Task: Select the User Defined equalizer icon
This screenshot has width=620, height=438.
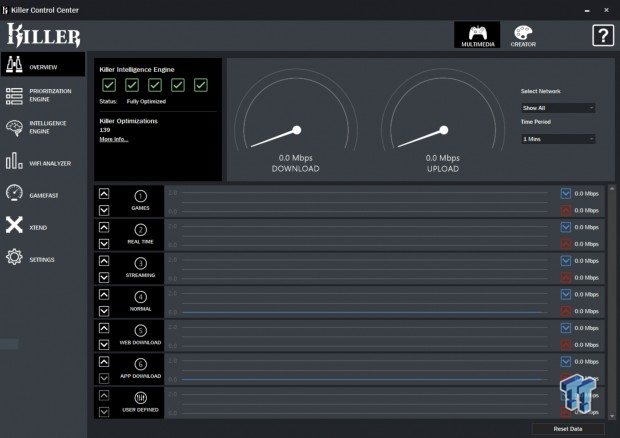Action: (140, 398)
